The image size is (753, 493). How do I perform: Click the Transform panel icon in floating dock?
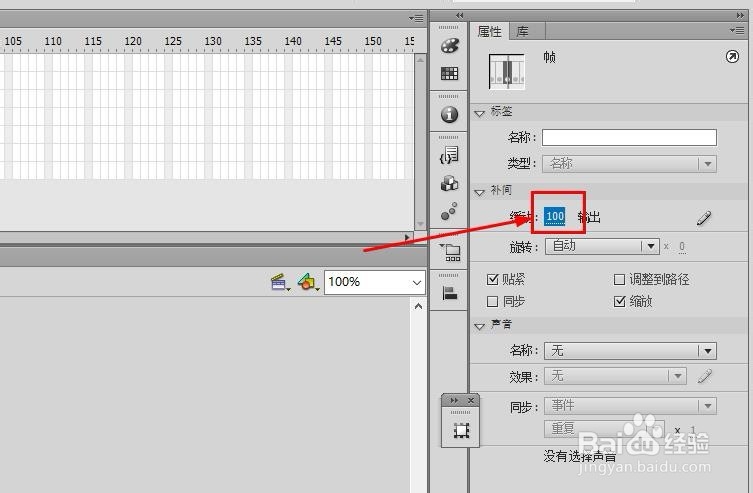[461, 430]
